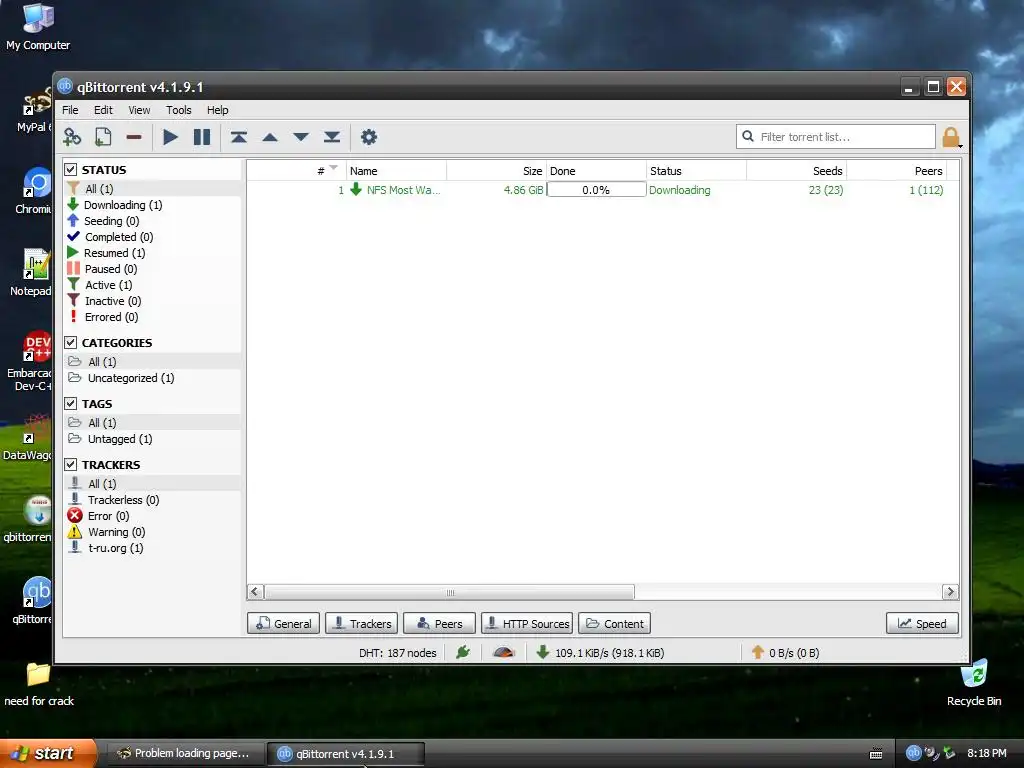Image resolution: width=1024 pixels, height=768 pixels.
Task: Select the Seeding (0) status filter
Action: (111, 221)
